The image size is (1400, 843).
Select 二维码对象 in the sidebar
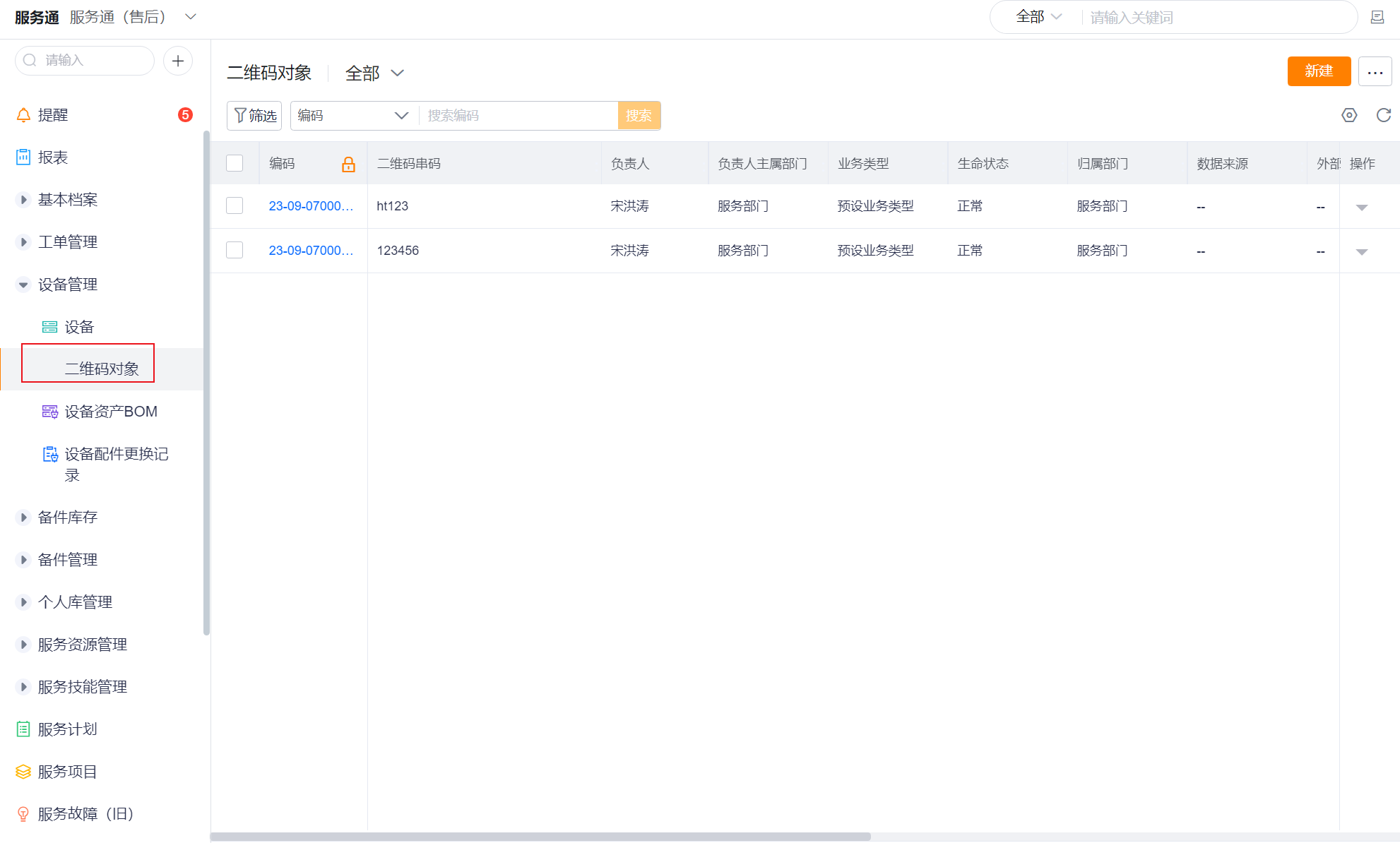click(102, 369)
